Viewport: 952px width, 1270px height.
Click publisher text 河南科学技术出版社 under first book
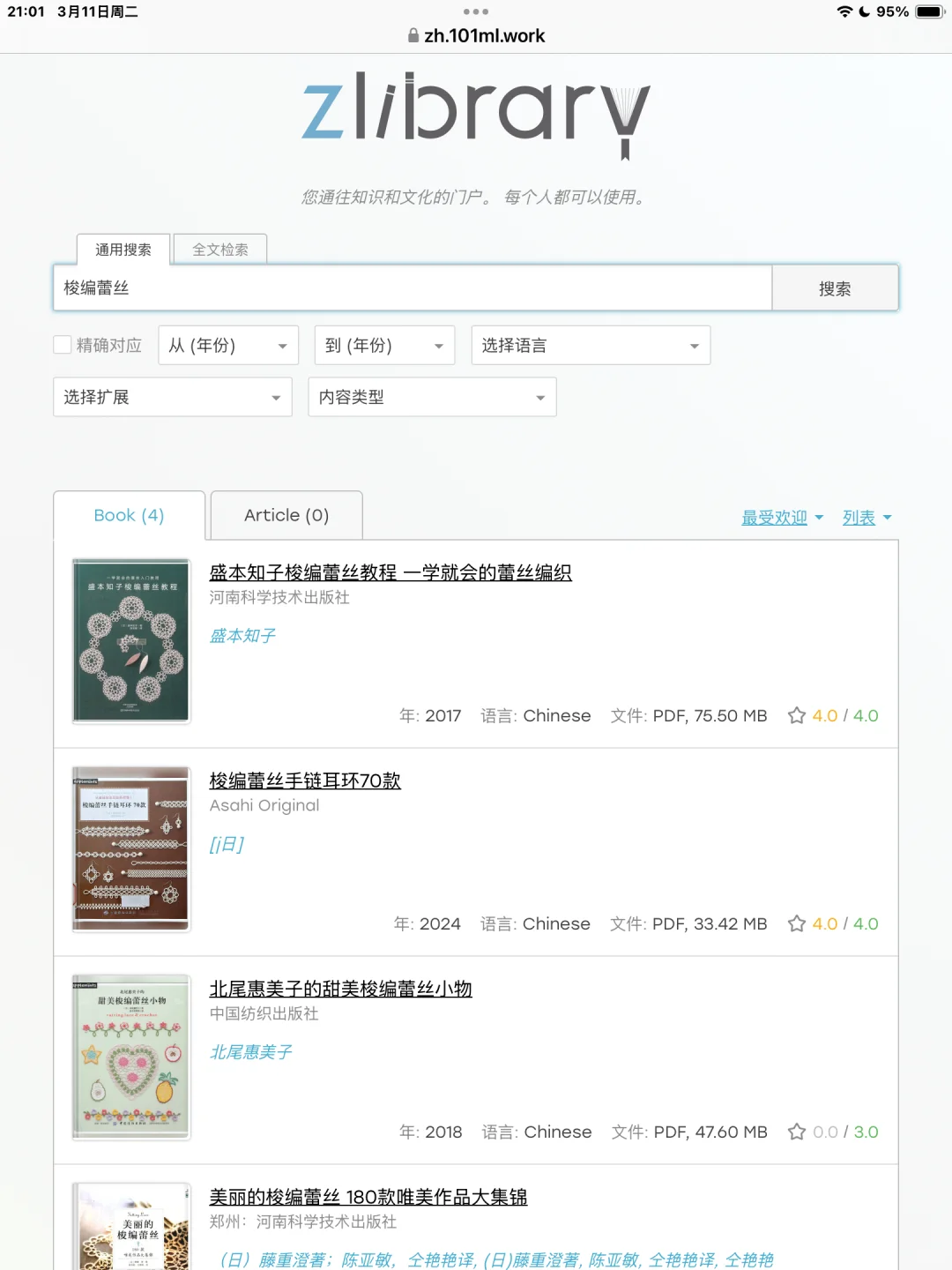coord(279,597)
